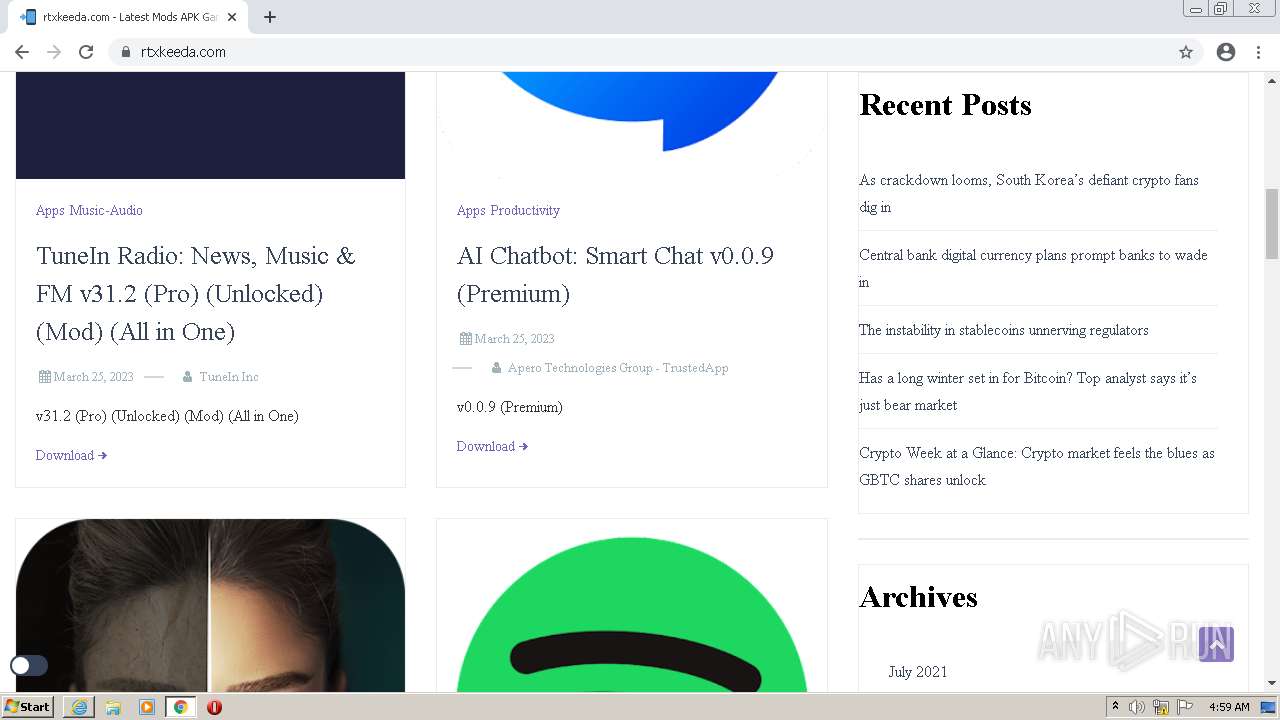
Task: Click the browser back arrow
Action: [x=22, y=52]
